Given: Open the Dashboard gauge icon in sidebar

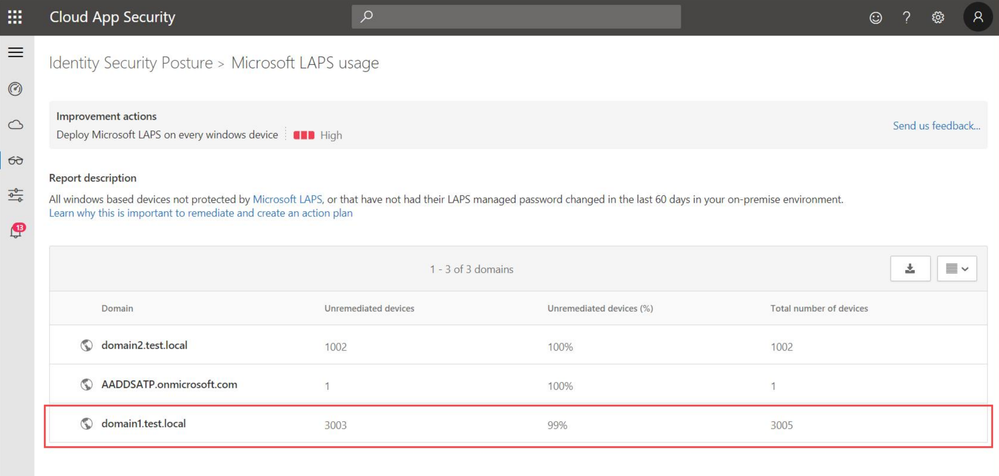Looking at the screenshot, I should pyautogui.click(x=15, y=89).
